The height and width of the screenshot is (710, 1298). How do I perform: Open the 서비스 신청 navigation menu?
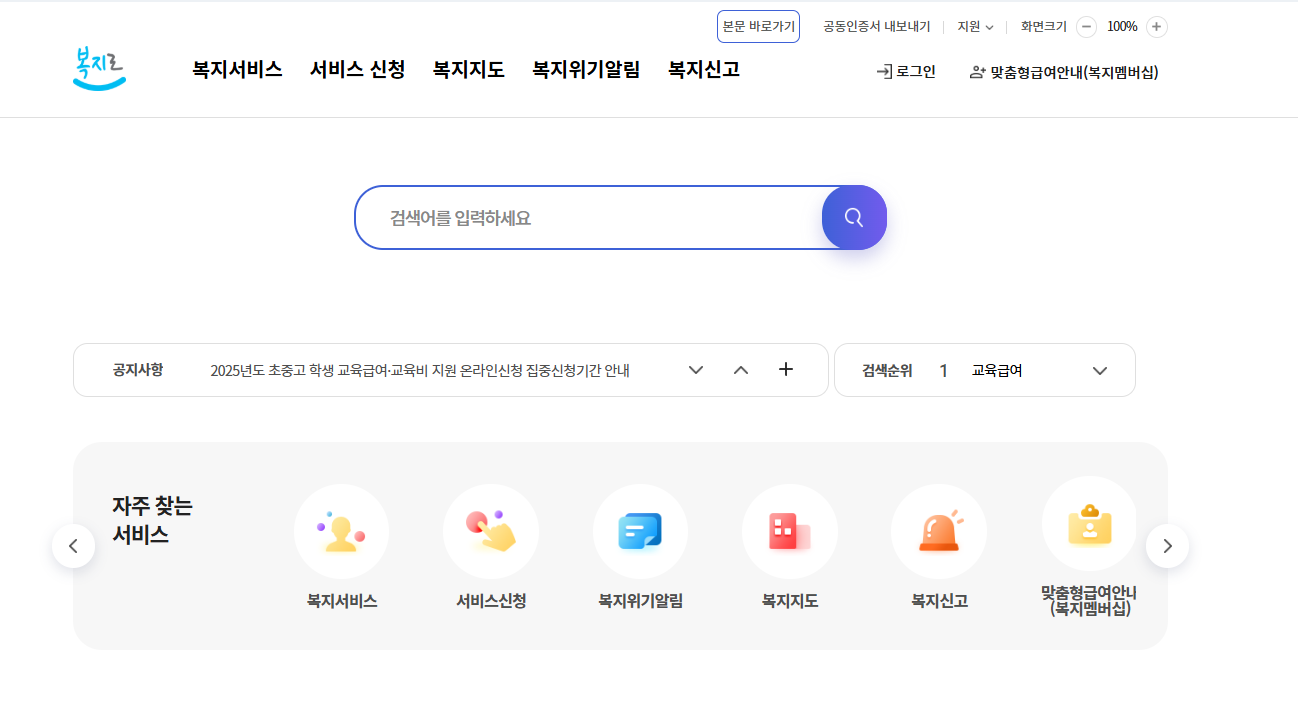tap(356, 69)
